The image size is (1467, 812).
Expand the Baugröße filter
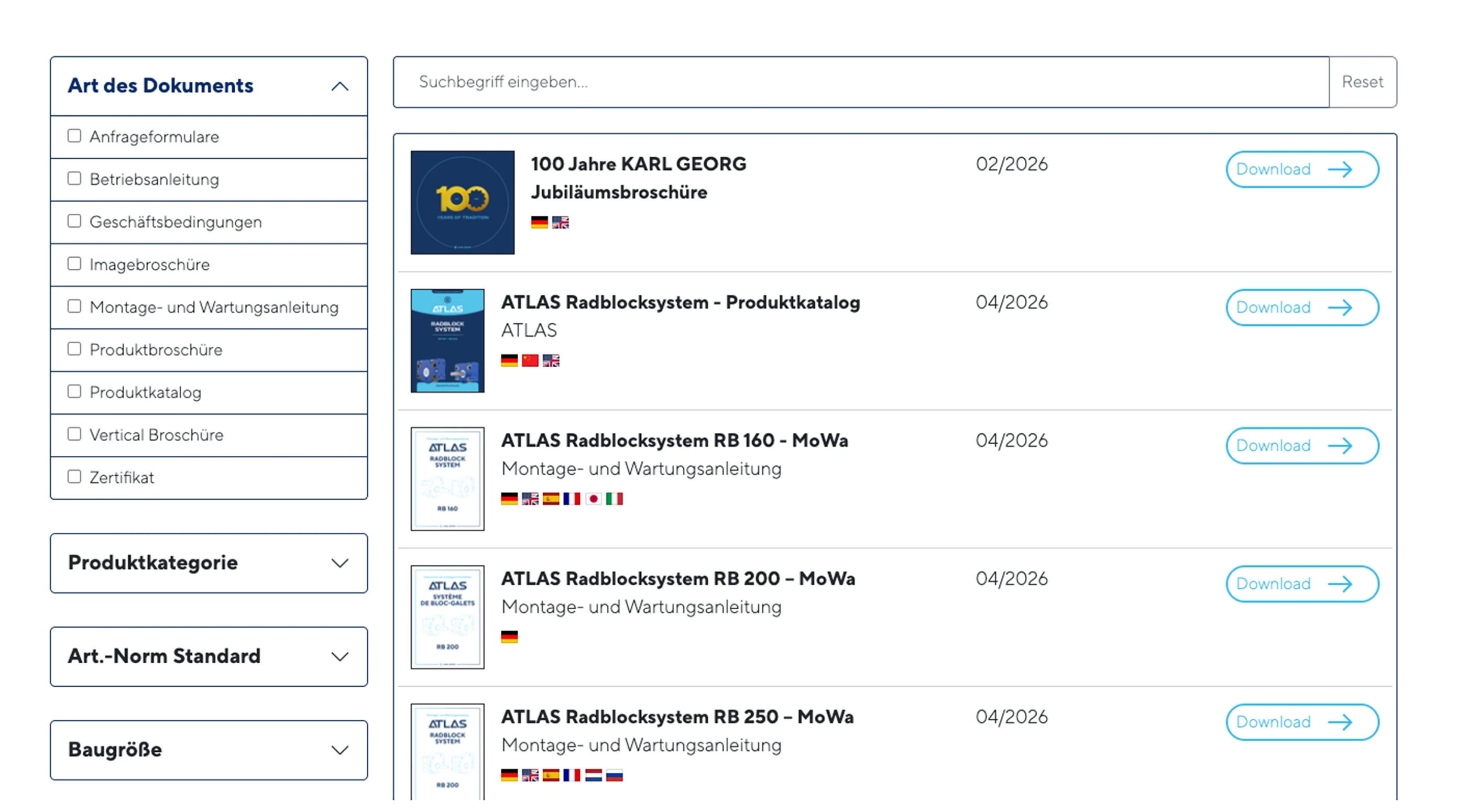(209, 750)
